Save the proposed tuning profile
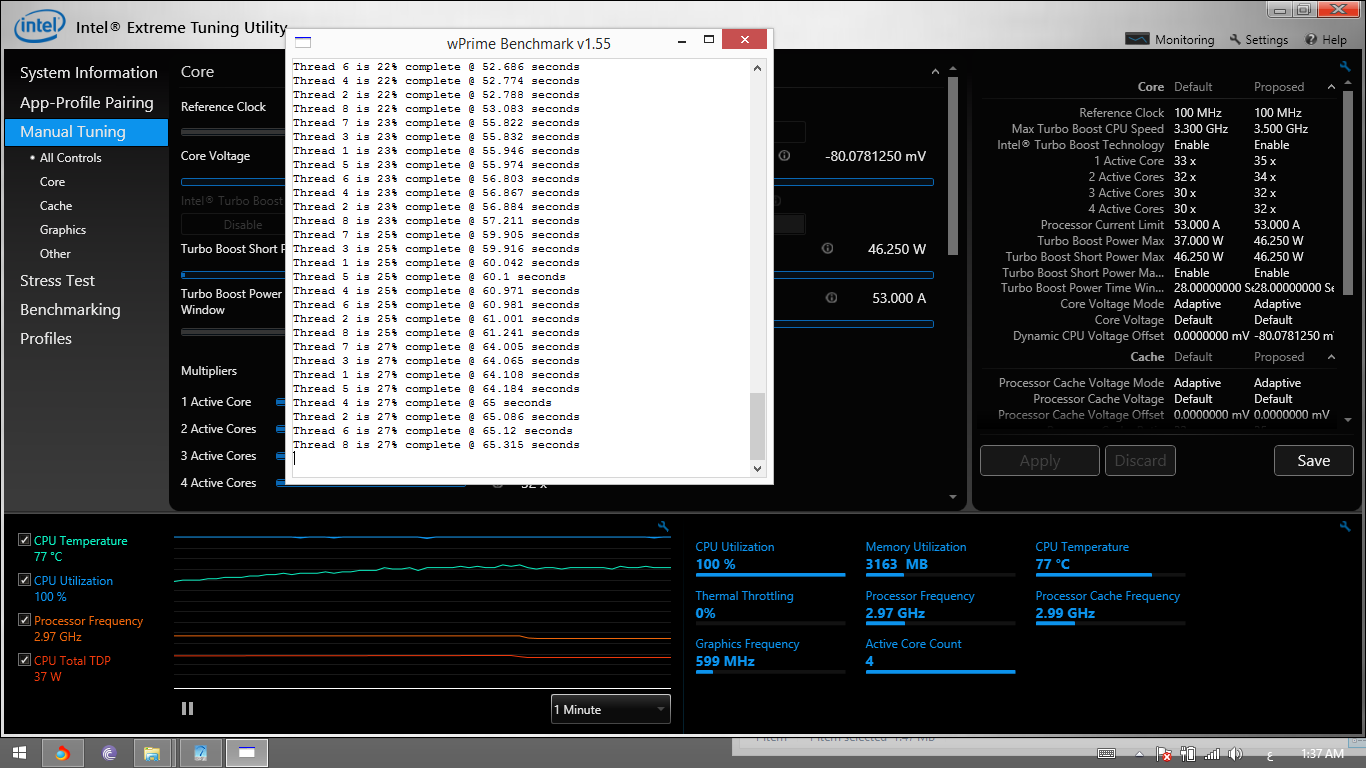Screen dimensions: 1366x768 point(1313,461)
